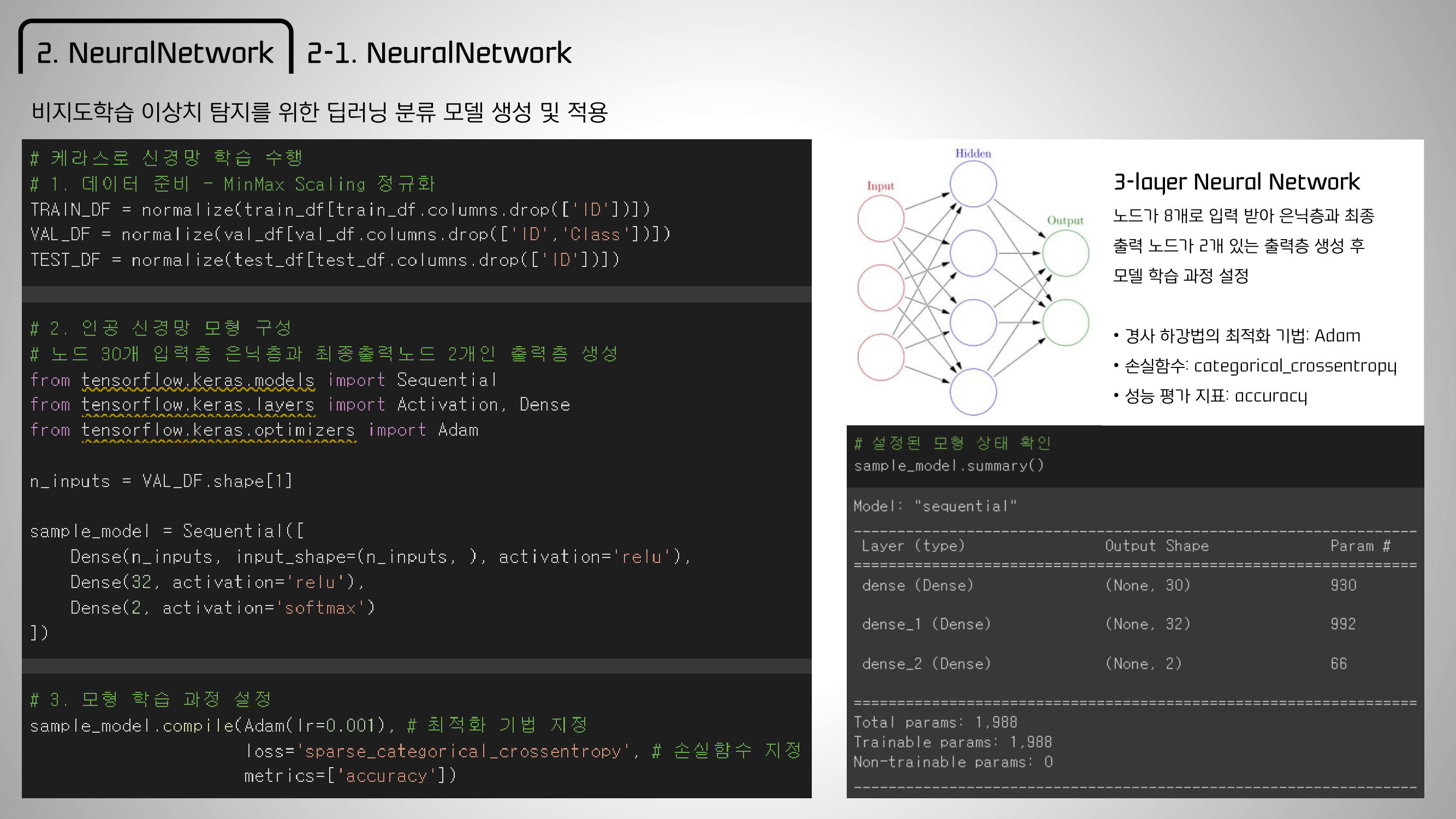Click the comment line mentioning MinMax Scaling

point(233,183)
